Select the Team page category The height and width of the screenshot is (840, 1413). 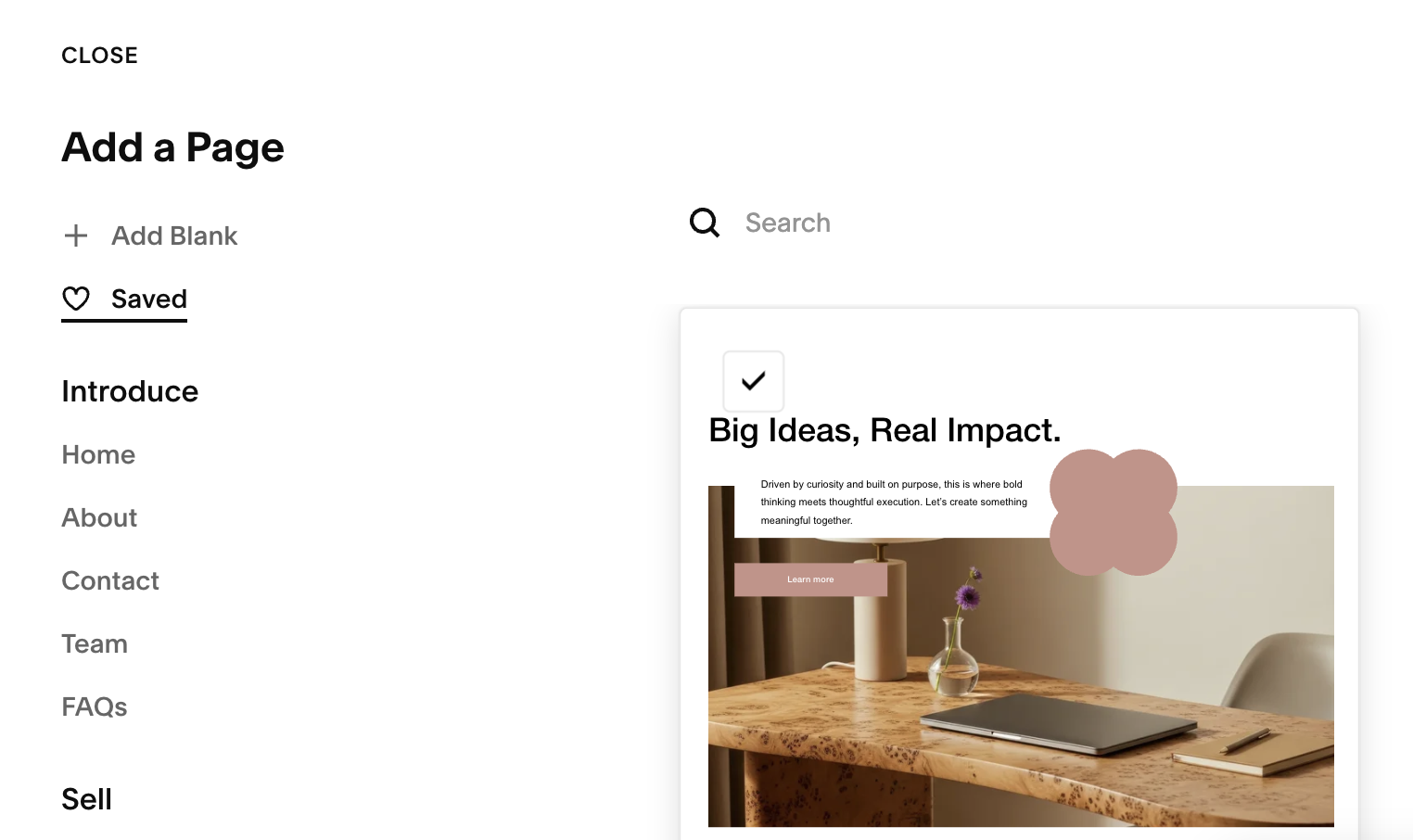click(x=95, y=643)
